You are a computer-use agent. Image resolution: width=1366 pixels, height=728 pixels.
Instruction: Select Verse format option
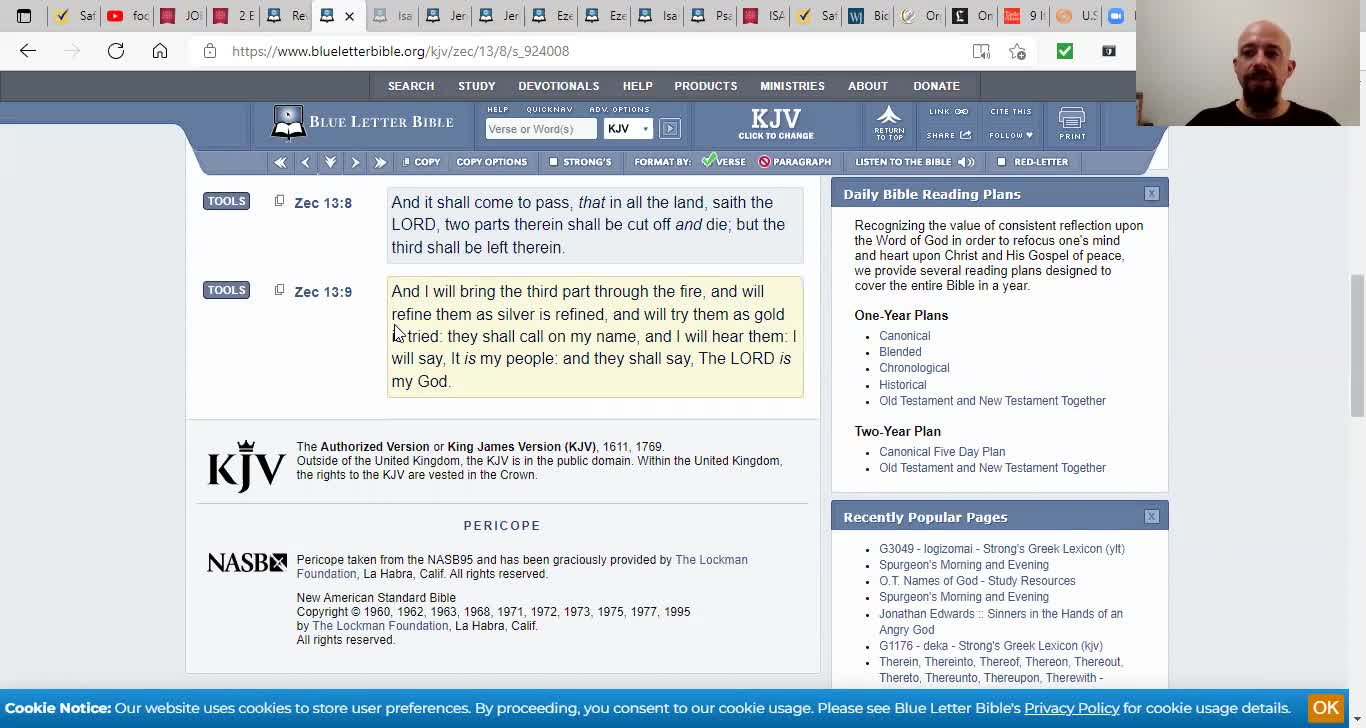coord(723,161)
